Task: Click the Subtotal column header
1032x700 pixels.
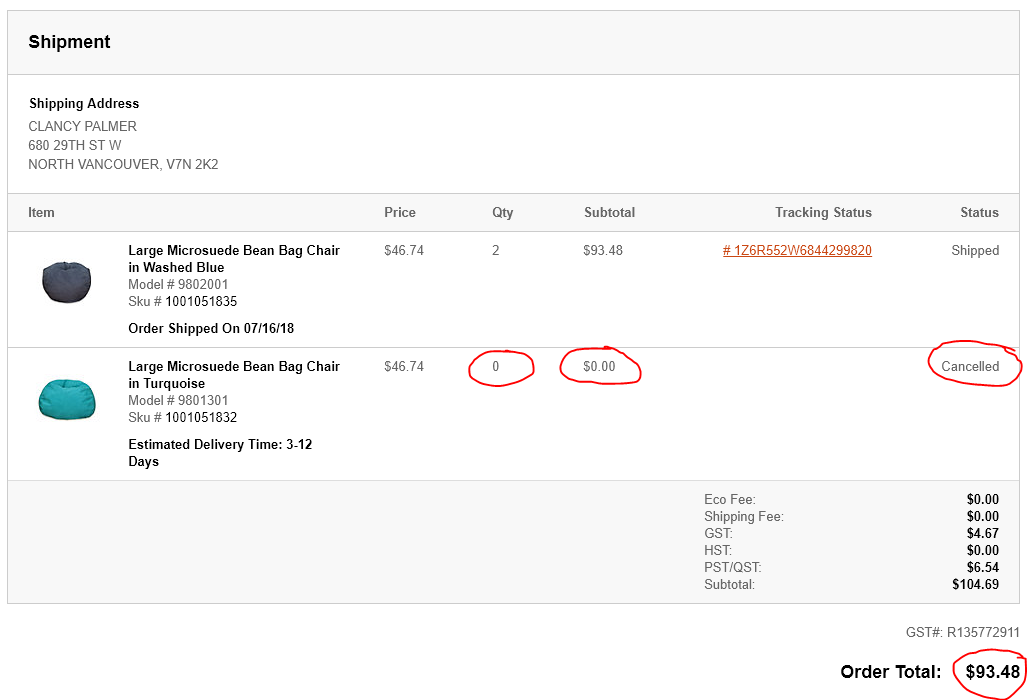Action: [609, 212]
